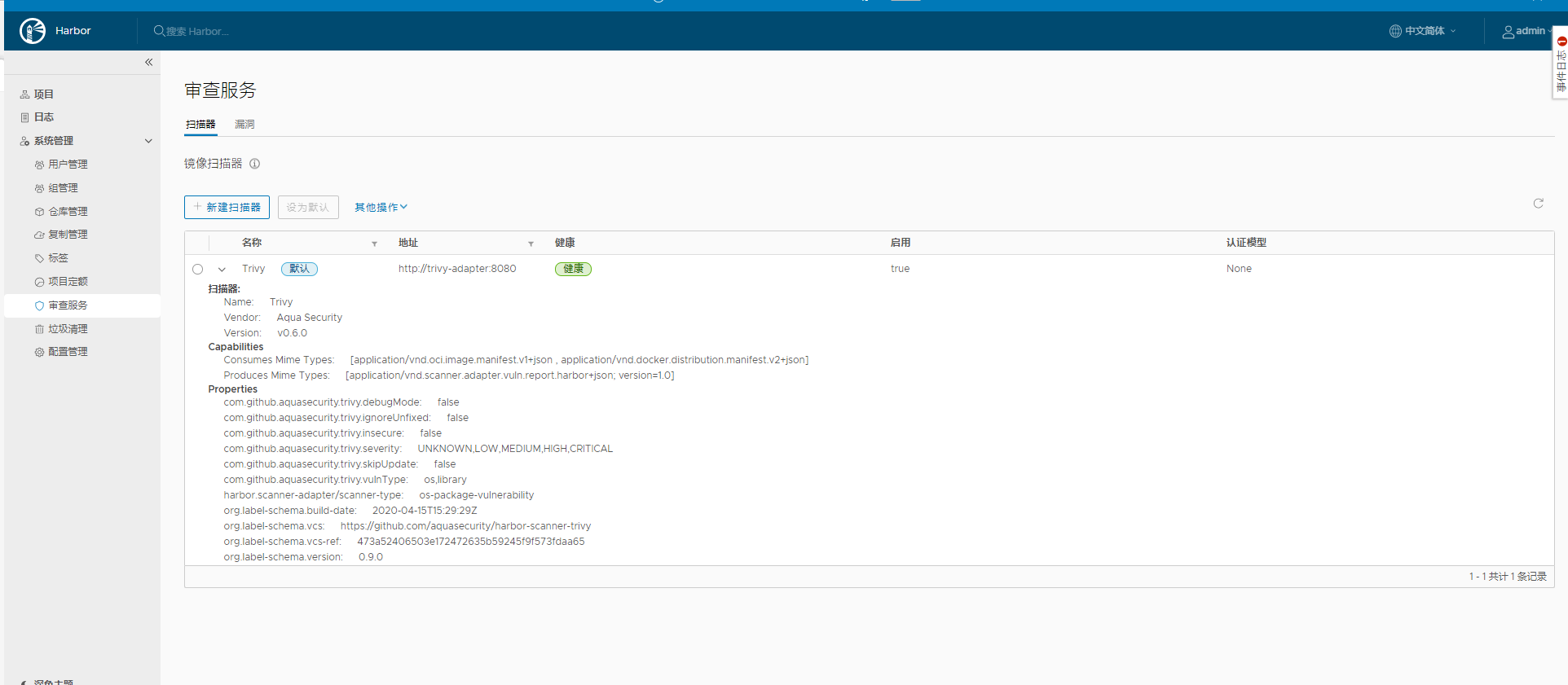Click the 名称 column filter icon
Screen dimensions: 1568x685
click(x=374, y=244)
